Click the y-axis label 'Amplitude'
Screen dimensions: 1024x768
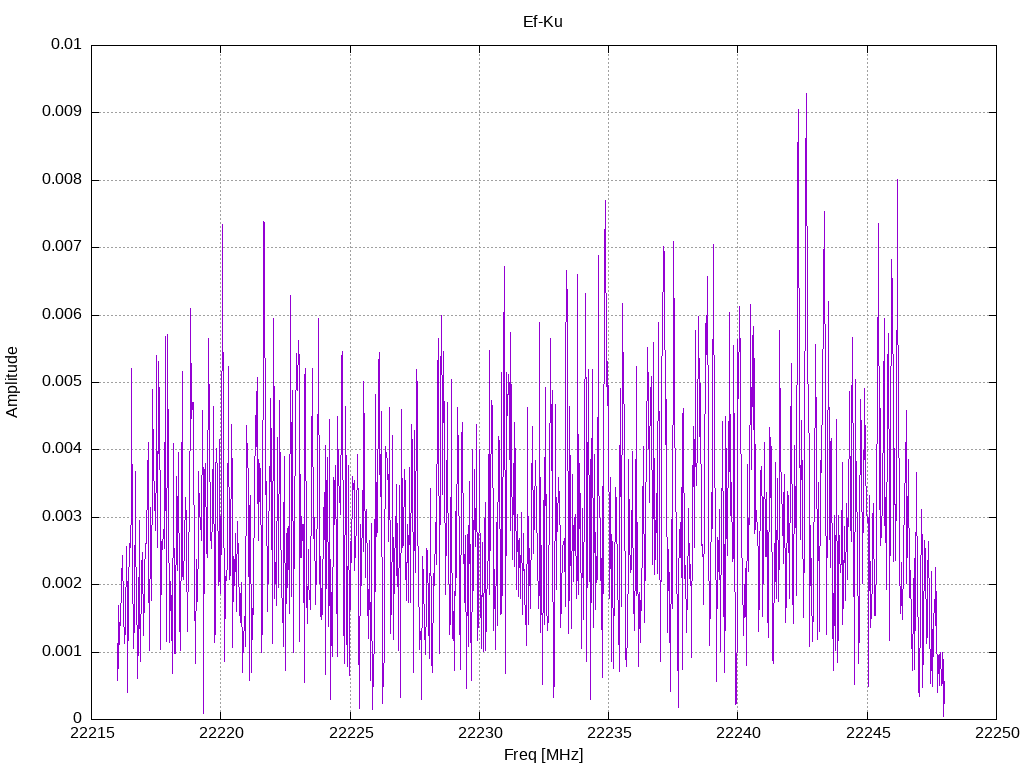[12, 382]
